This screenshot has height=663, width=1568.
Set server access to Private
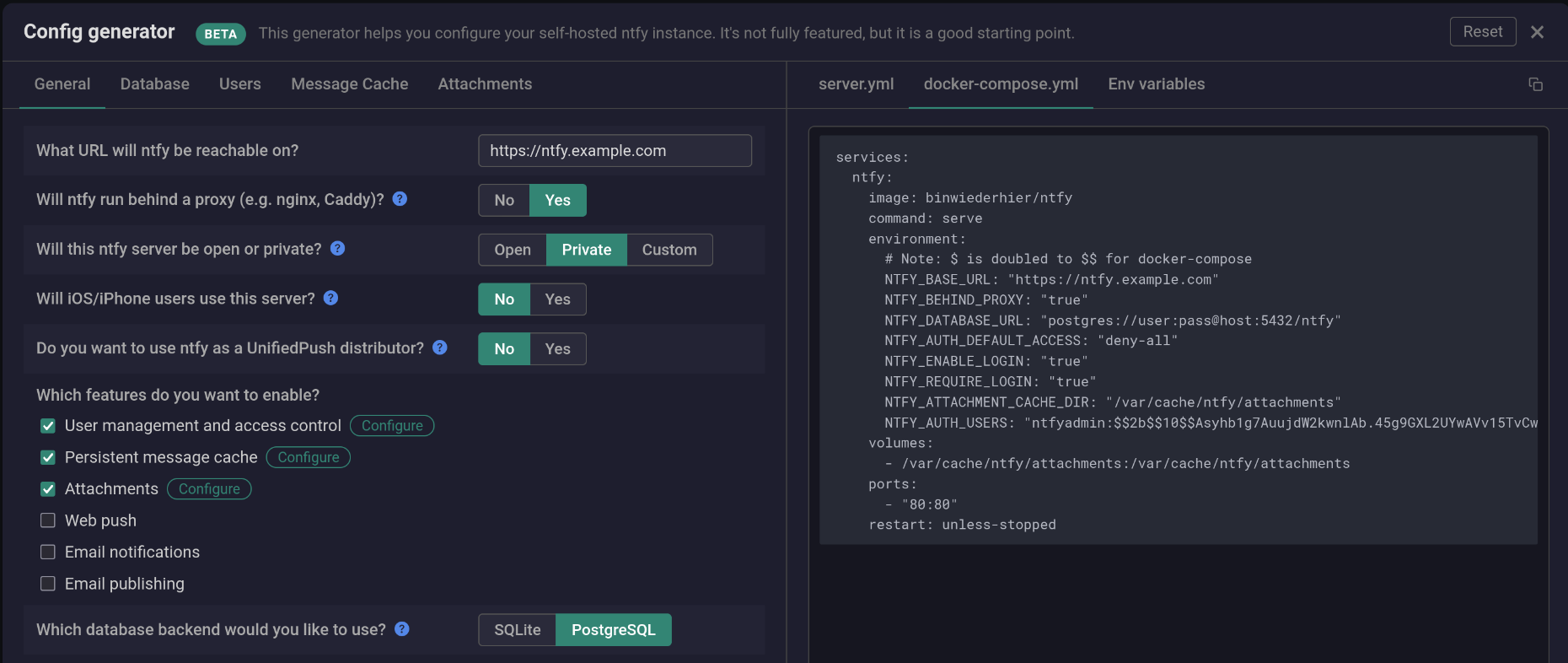(587, 250)
